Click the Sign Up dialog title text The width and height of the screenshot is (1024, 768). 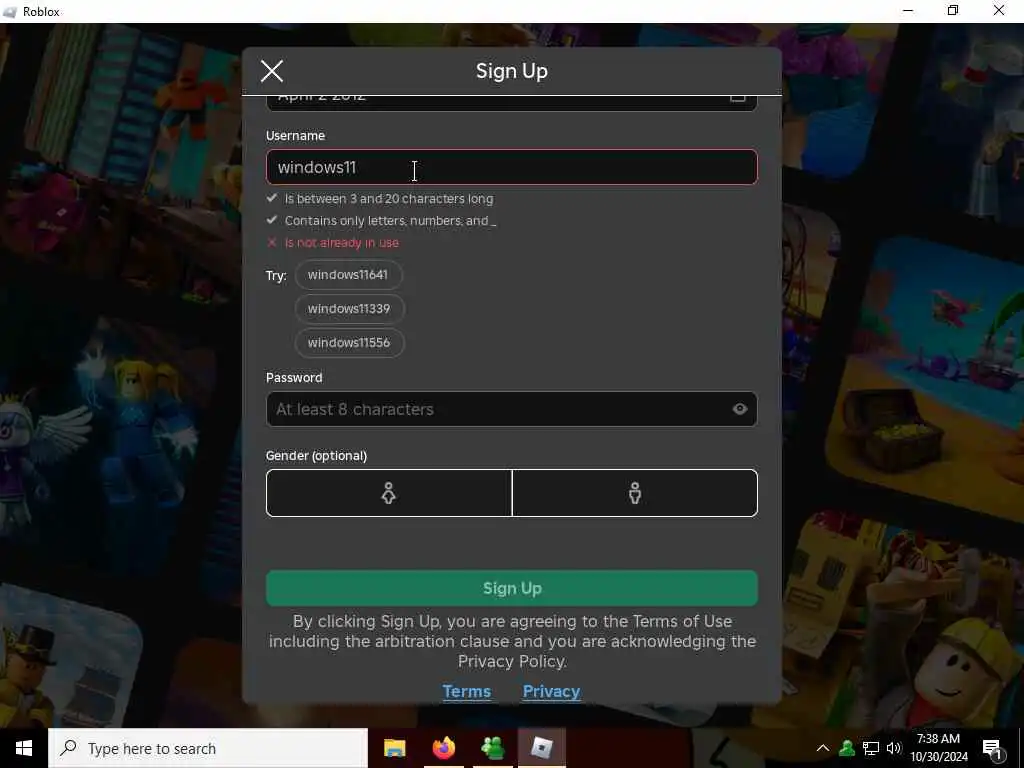(x=511, y=71)
